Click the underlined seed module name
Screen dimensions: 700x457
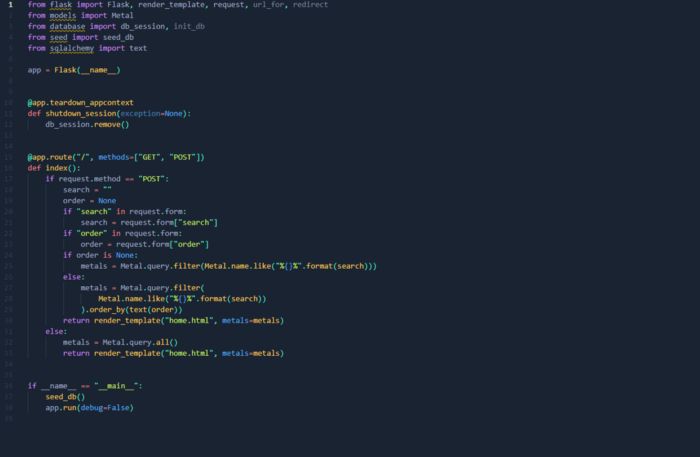[x=58, y=37]
